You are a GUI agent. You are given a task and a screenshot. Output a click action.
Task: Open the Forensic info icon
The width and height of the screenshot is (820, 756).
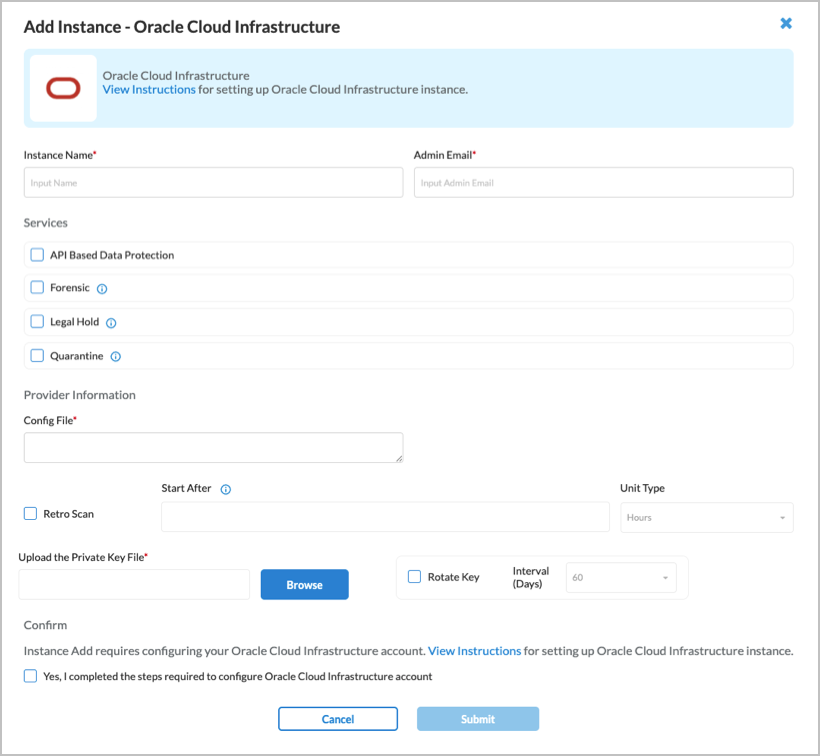pos(102,289)
